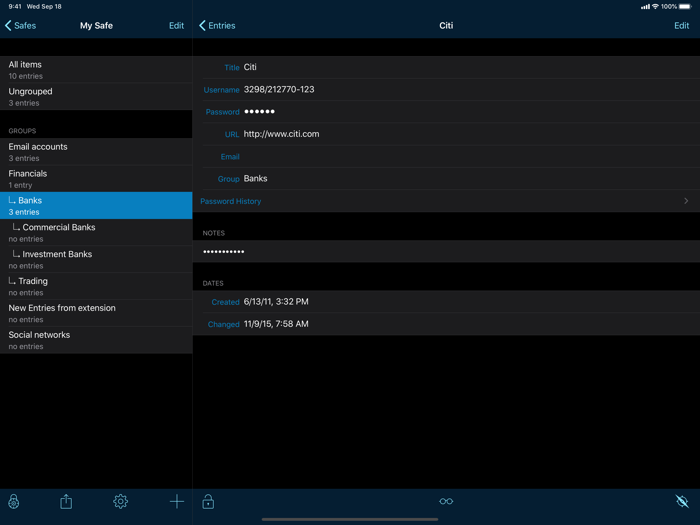Tap the masked notes content

(224, 252)
